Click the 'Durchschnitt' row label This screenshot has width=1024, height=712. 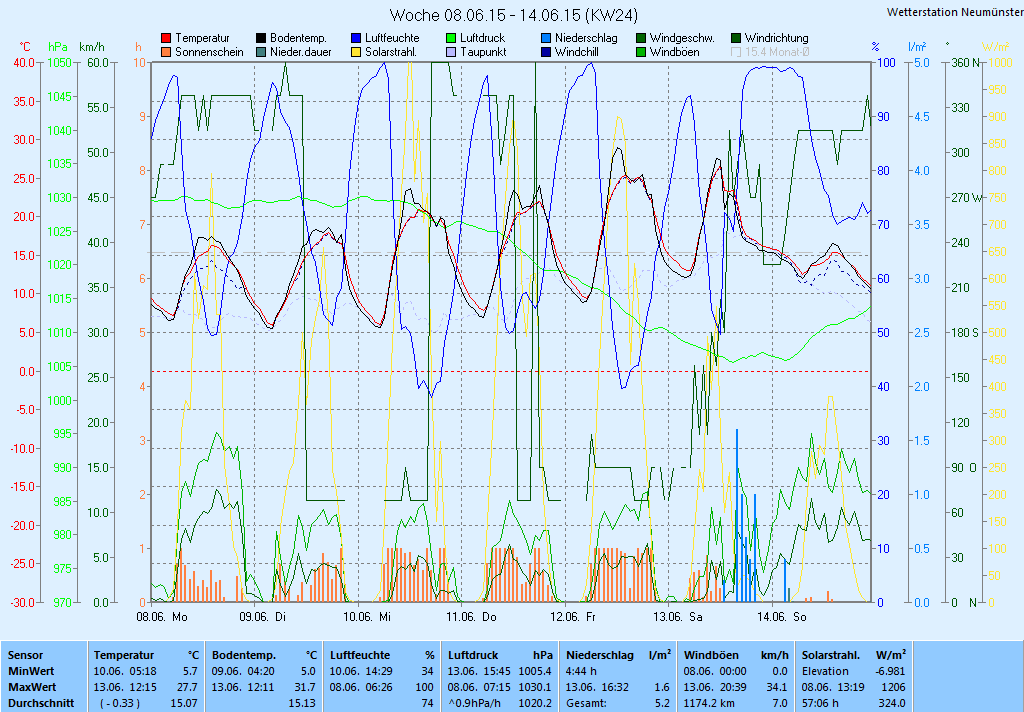point(41,704)
